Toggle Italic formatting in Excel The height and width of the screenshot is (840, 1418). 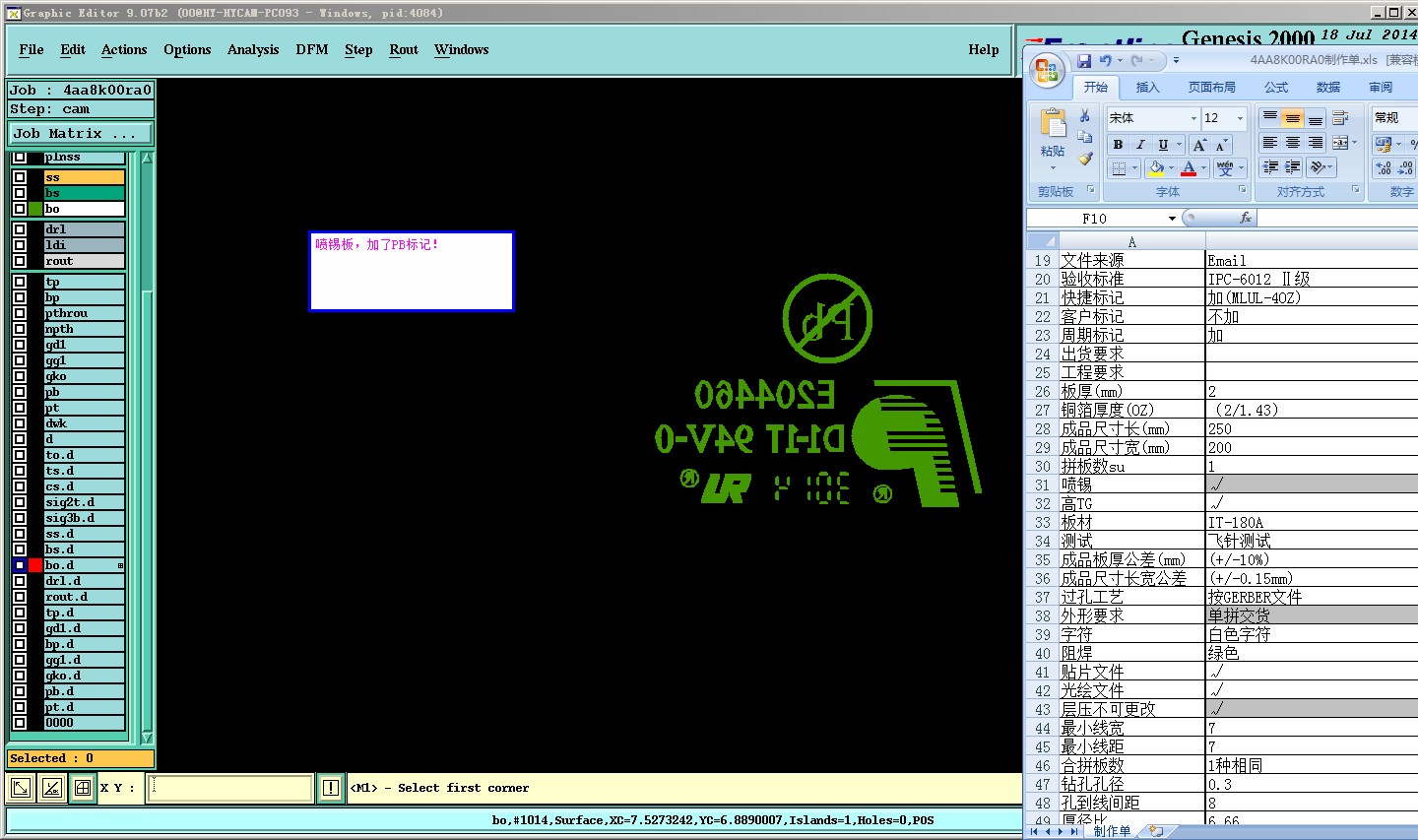pyautogui.click(x=1140, y=145)
